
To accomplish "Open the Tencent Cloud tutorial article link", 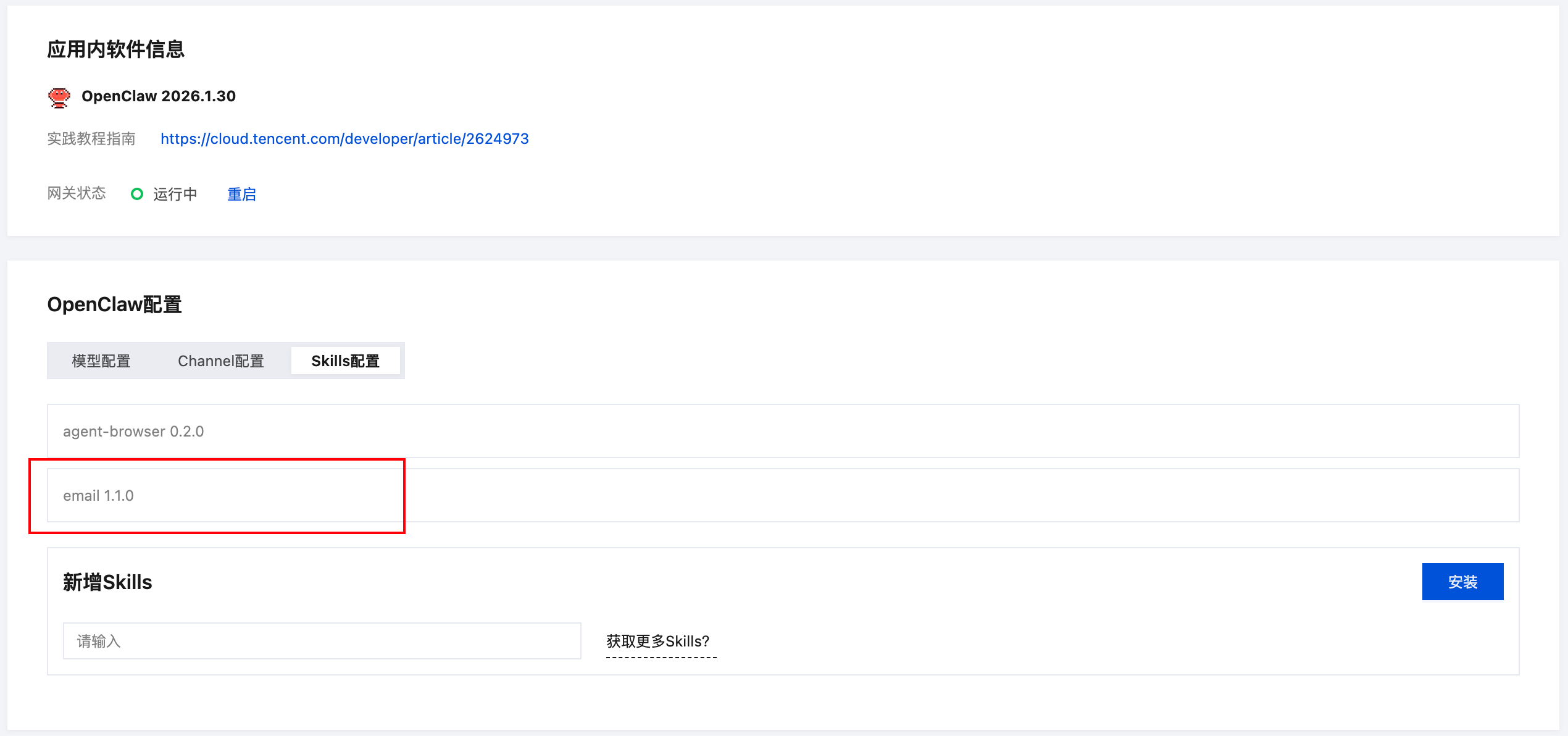I will pos(344,139).
